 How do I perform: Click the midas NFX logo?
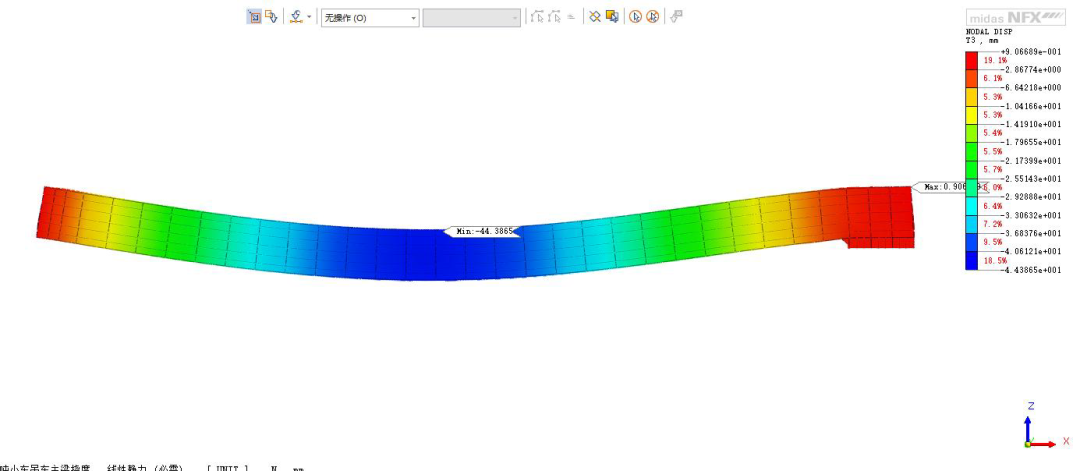click(x=1015, y=17)
